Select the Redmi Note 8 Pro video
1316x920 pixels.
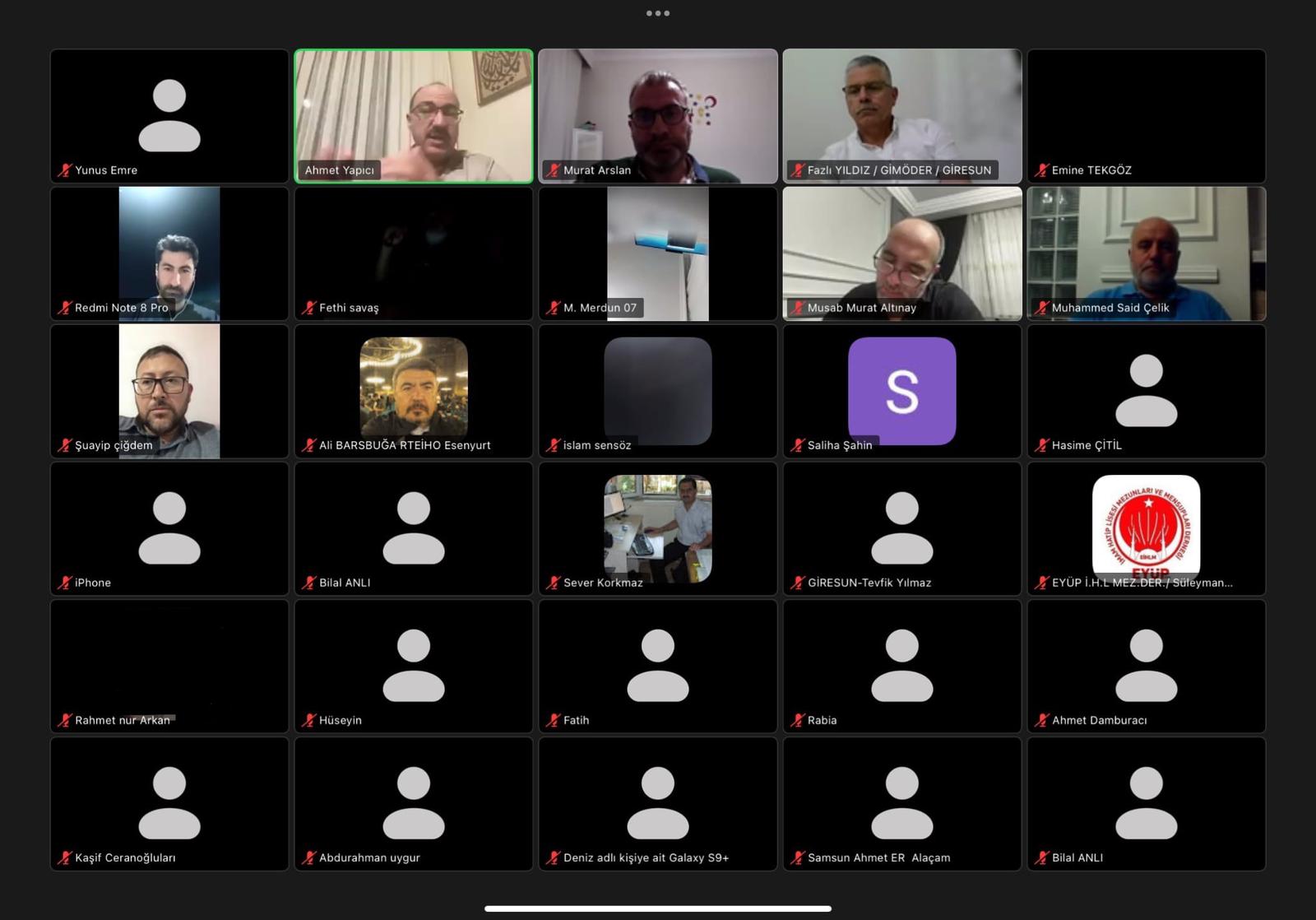point(169,253)
